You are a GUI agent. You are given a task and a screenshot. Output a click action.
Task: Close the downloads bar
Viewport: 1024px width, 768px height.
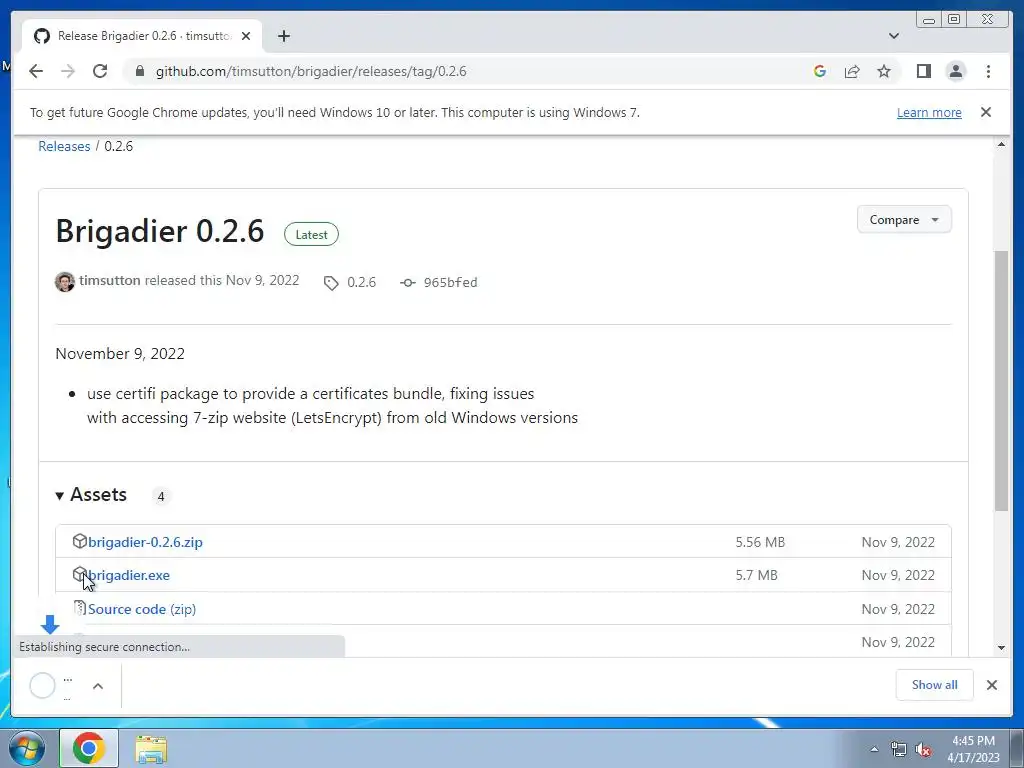(x=991, y=685)
